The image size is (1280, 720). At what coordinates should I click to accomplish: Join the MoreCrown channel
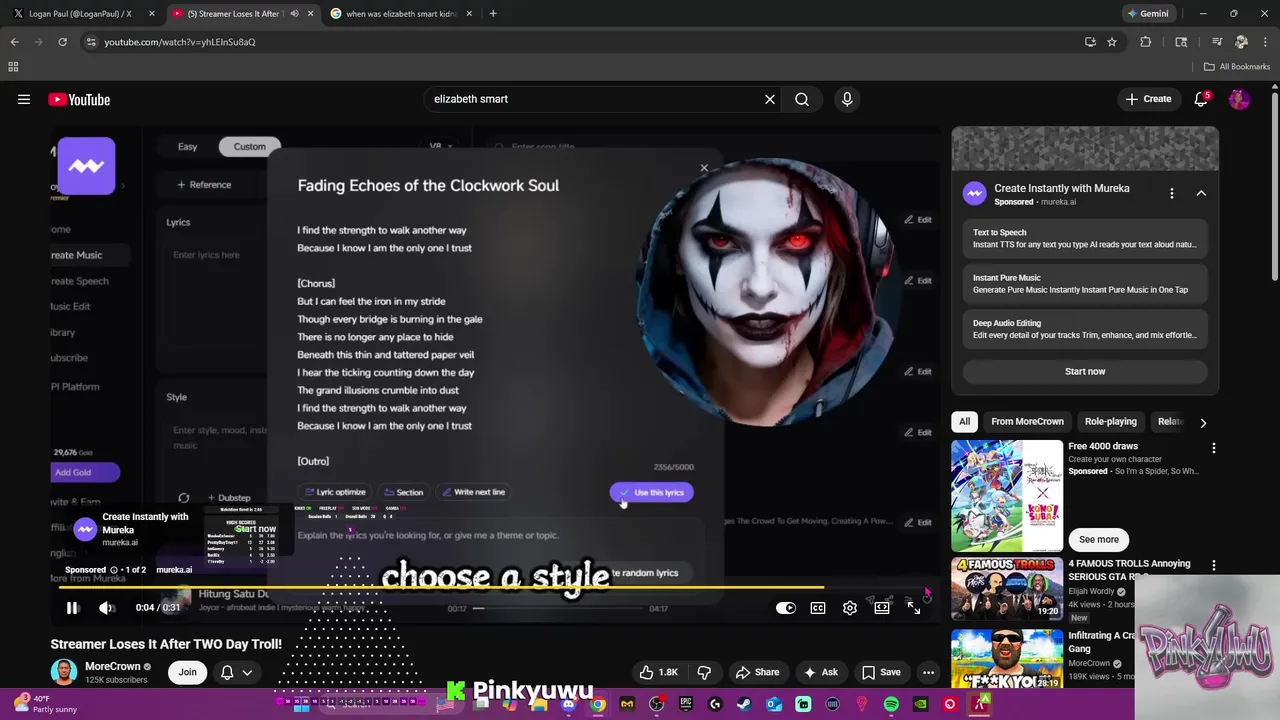pos(187,672)
